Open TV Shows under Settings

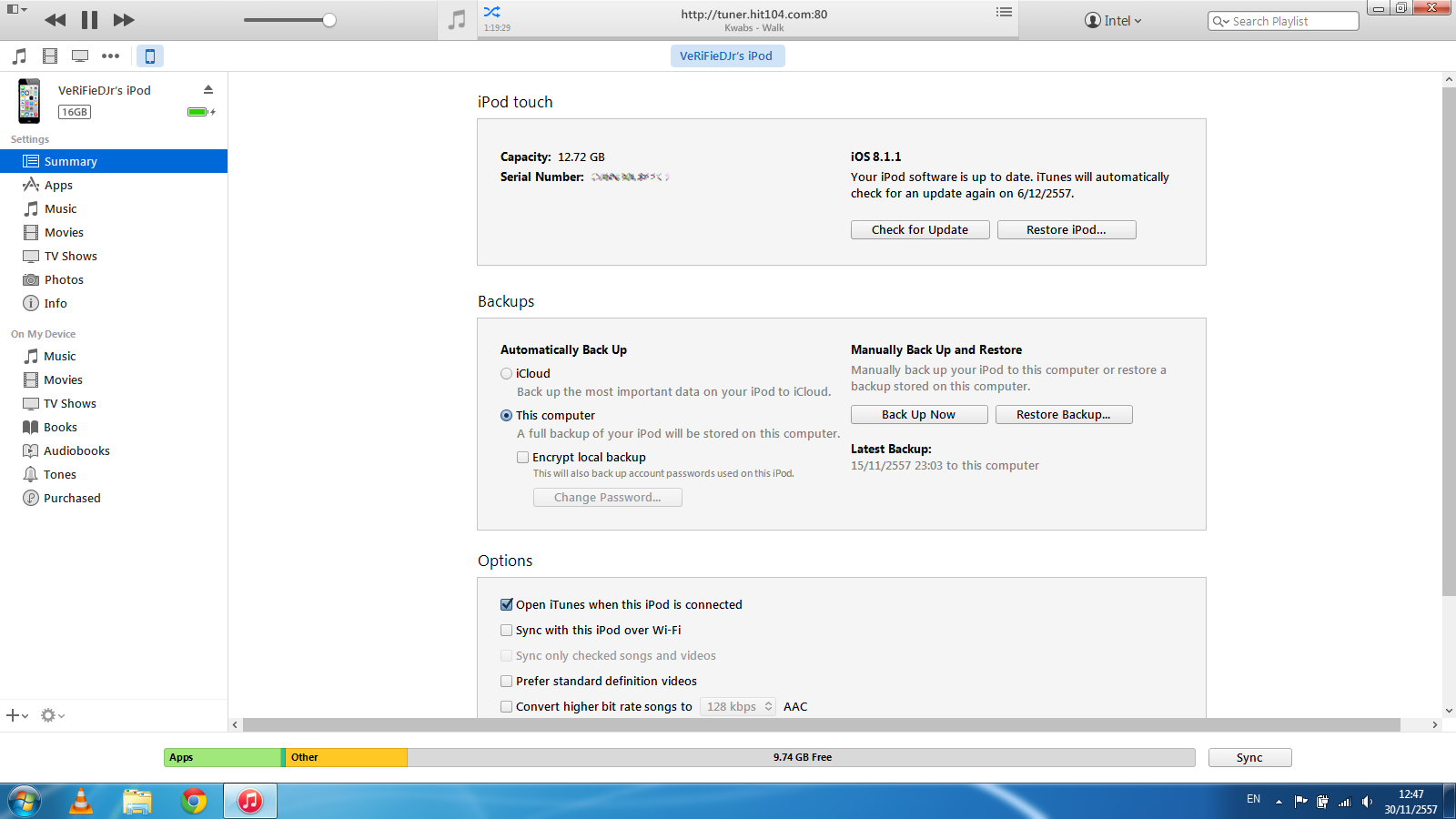point(114,256)
